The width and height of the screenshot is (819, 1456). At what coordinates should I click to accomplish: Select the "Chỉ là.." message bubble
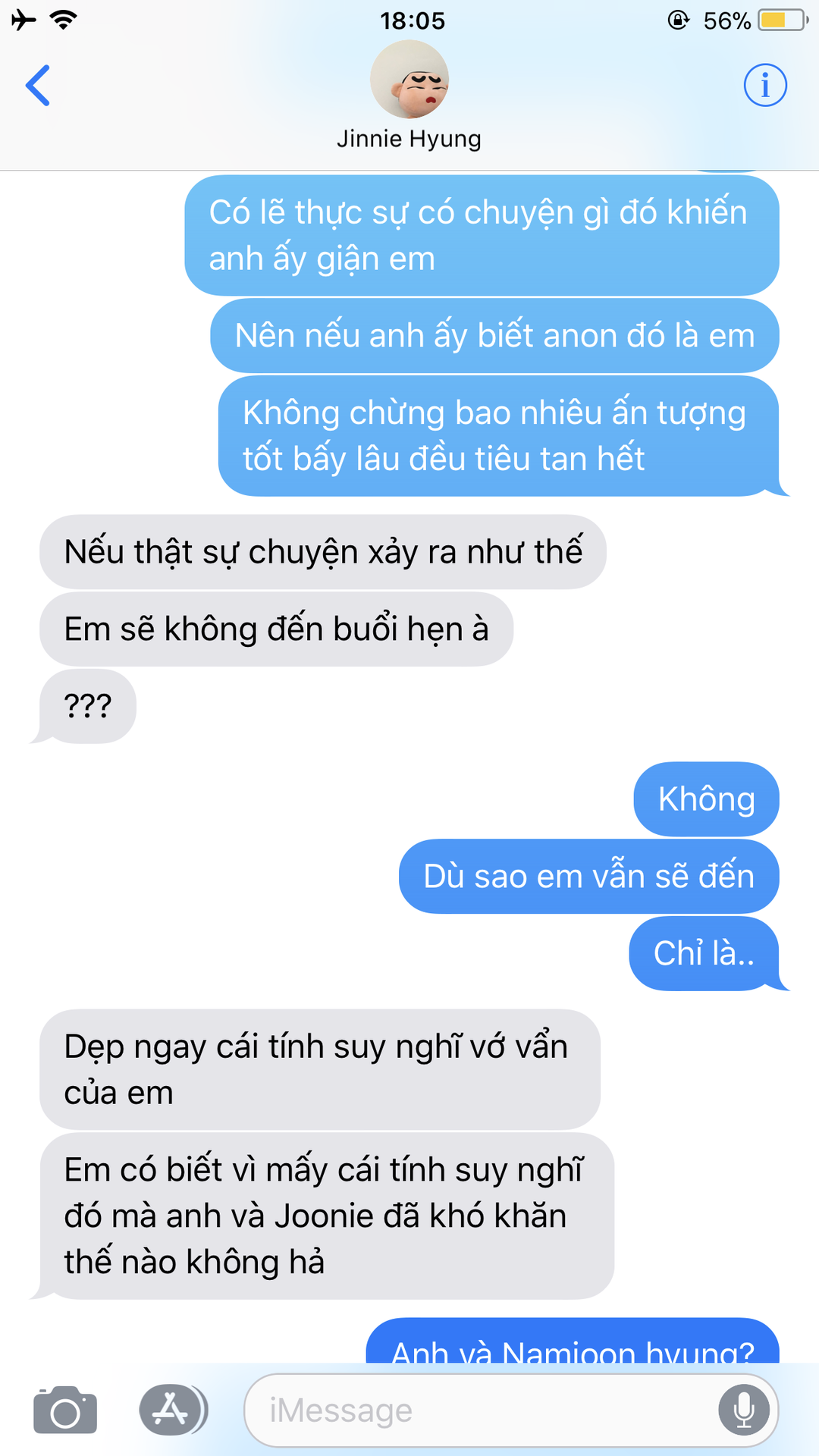(x=704, y=953)
